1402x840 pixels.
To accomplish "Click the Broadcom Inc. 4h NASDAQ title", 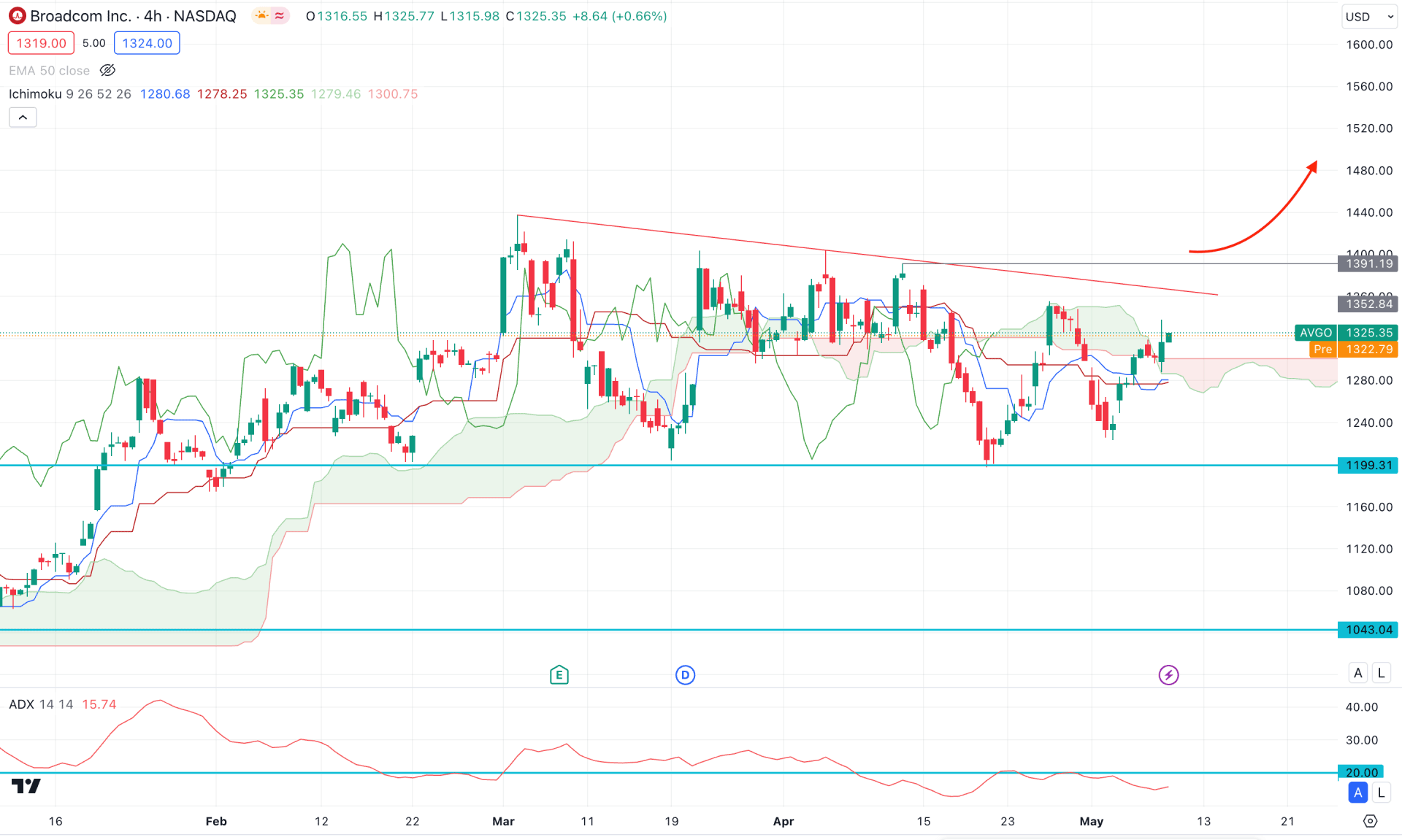I will point(133,16).
